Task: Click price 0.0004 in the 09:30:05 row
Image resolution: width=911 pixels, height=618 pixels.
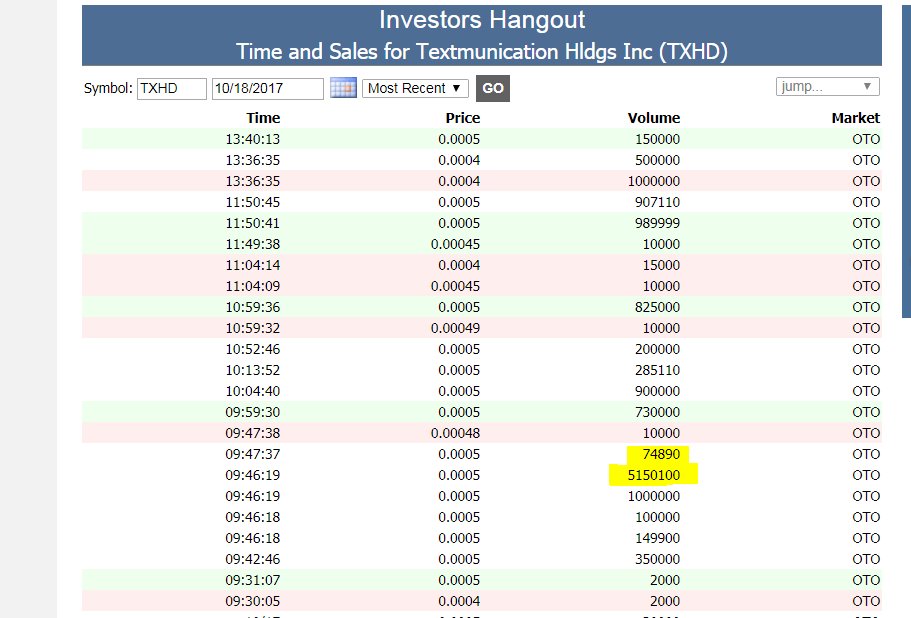Action: click(x=459, y=601)
